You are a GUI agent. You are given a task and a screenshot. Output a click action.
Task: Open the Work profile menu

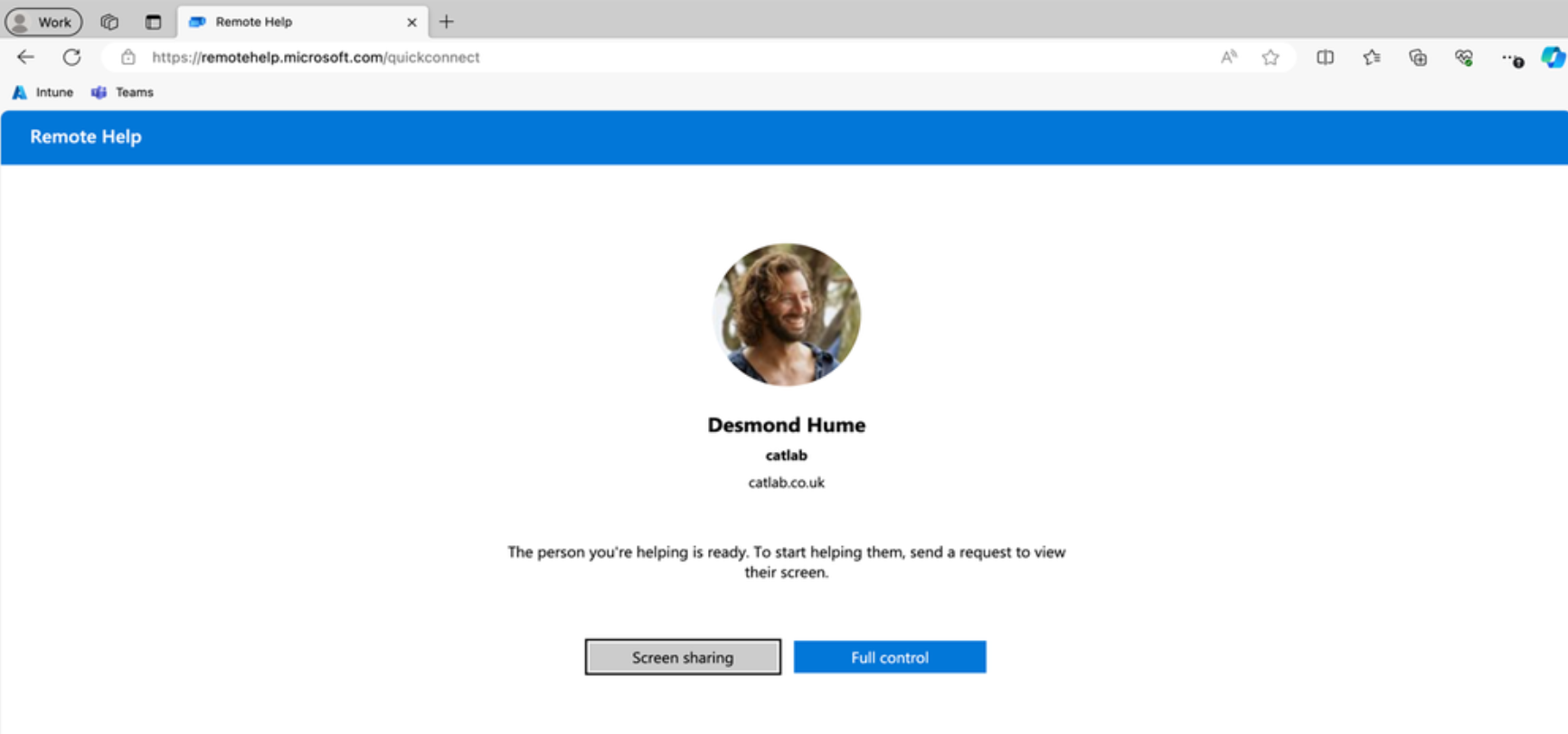pos(43,22)
